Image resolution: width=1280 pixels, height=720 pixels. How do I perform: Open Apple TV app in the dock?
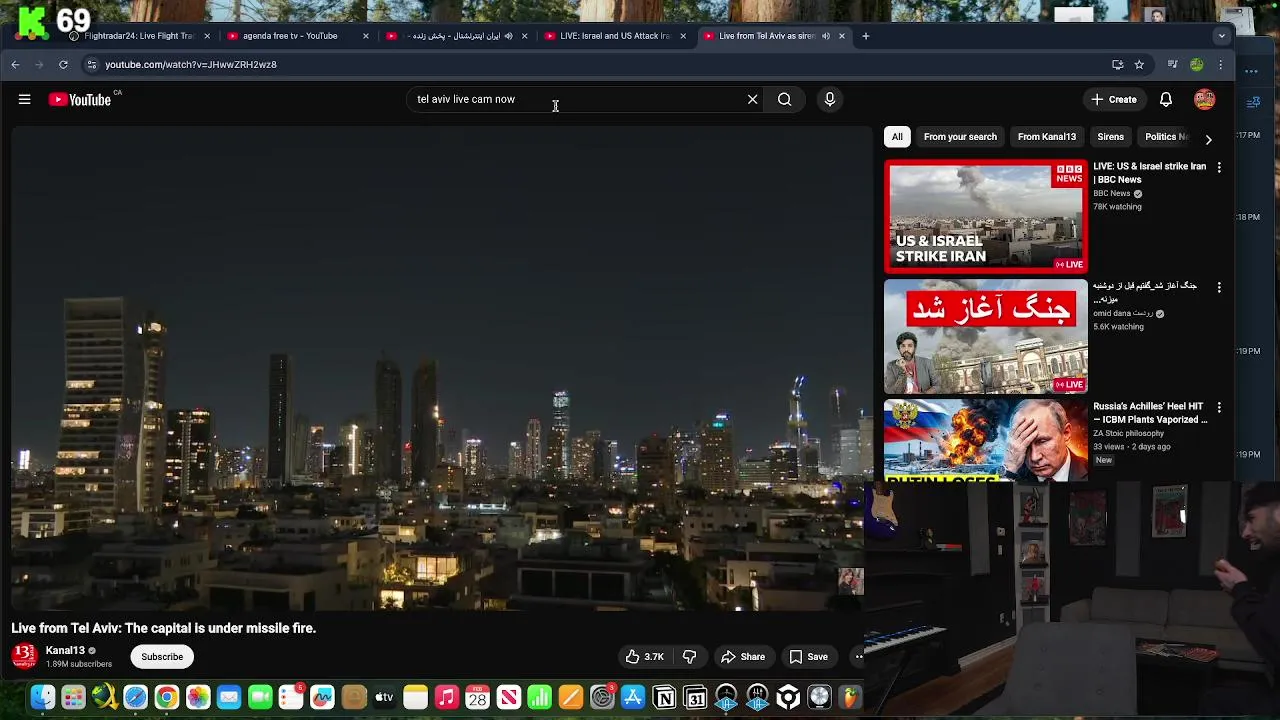tap(384, 697)
